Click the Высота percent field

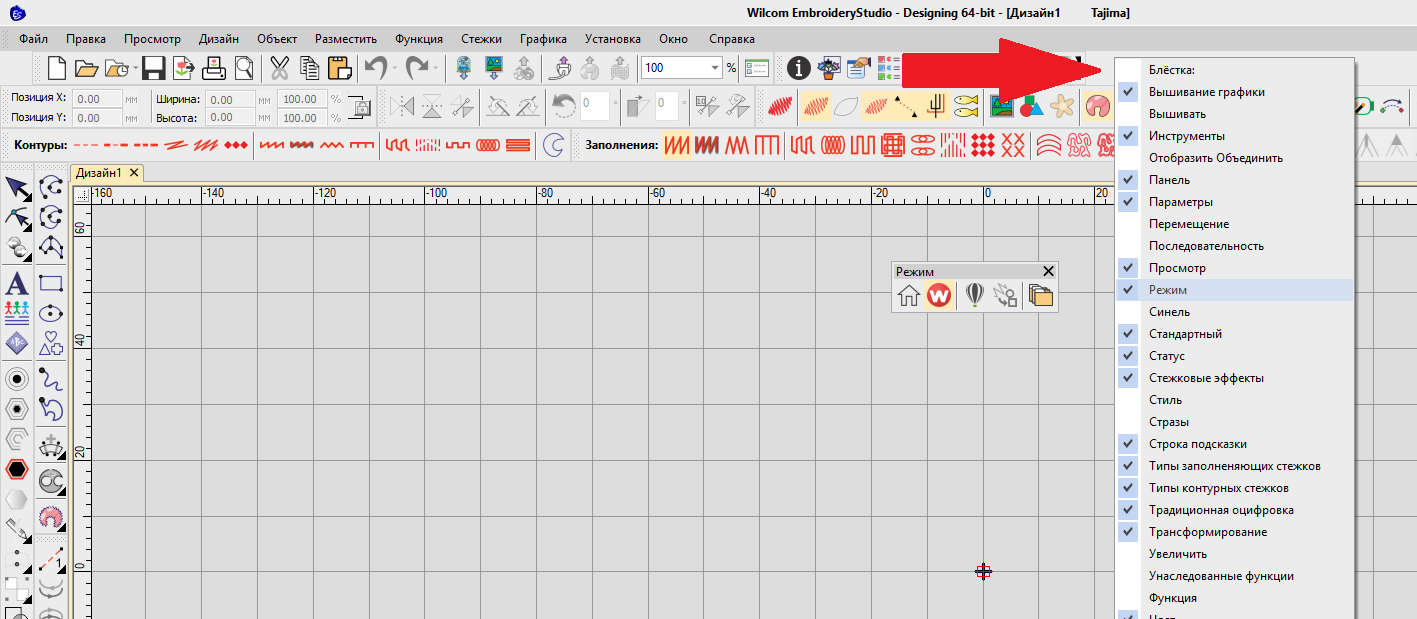pyautogui.click(x=301, y=117)
